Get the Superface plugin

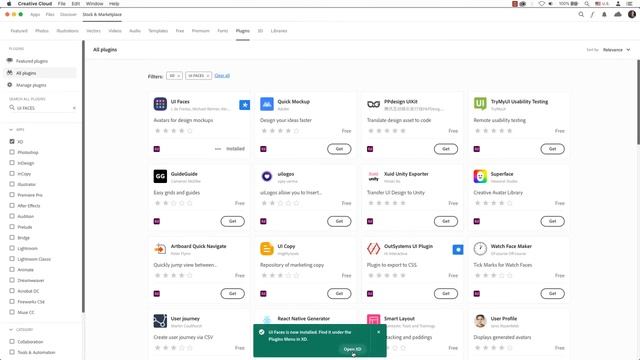553,221
